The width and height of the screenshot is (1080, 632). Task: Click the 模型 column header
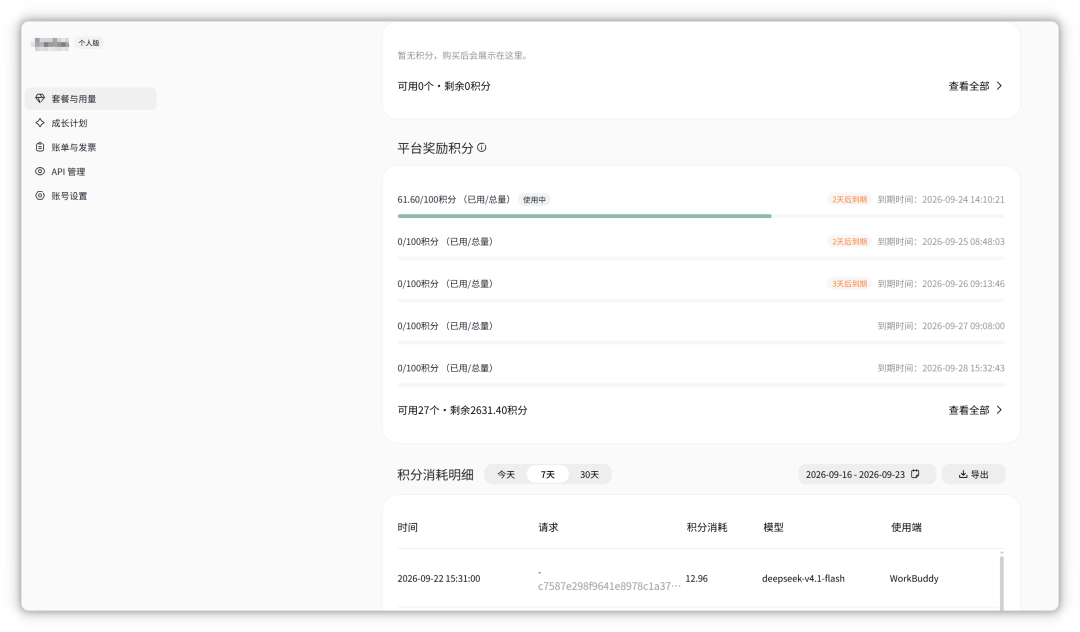tap(773, 527)
